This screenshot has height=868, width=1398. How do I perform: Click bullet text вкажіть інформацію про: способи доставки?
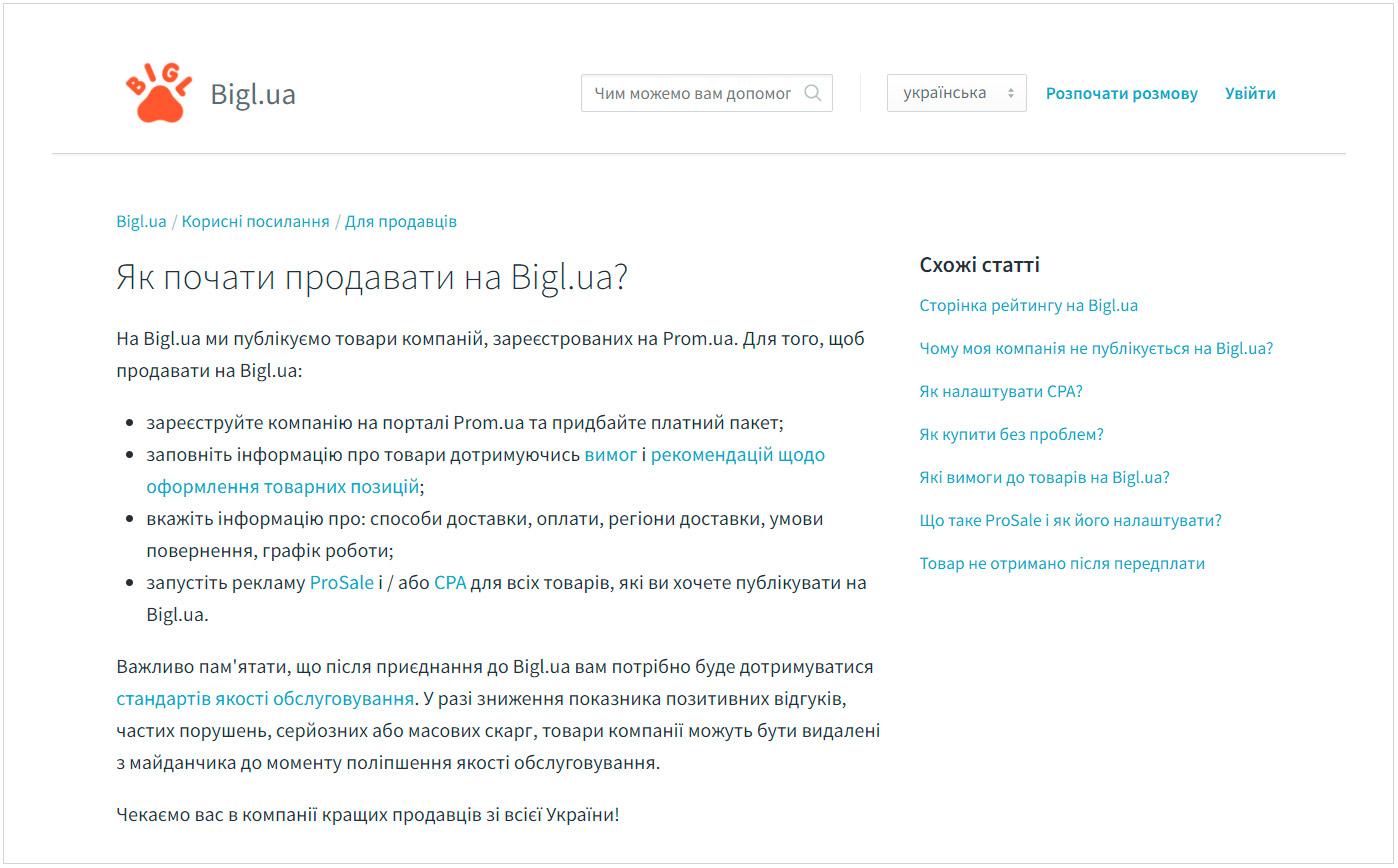pos(485,534)
